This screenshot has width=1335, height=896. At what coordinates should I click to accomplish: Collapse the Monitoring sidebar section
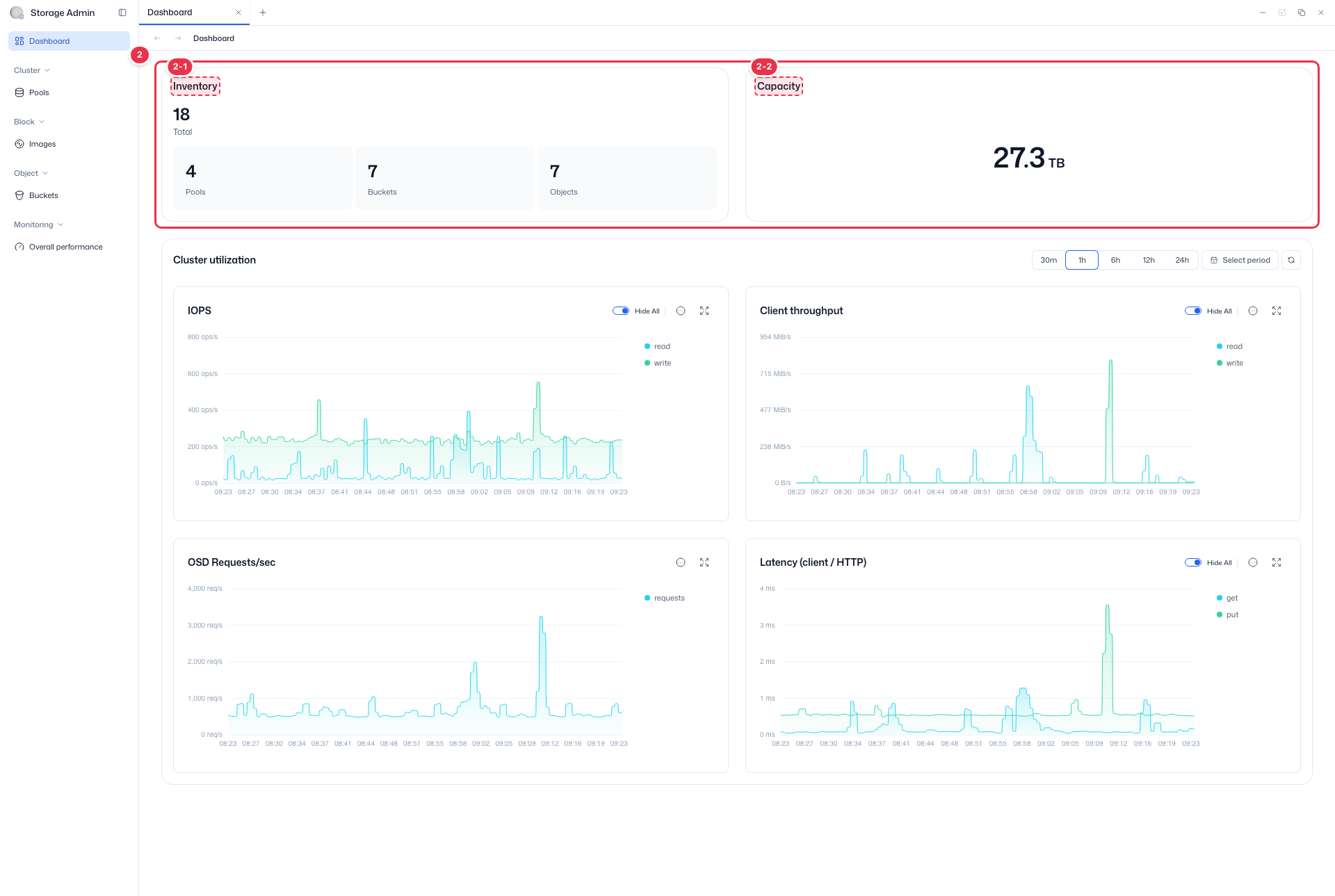(x=39, y=225)
